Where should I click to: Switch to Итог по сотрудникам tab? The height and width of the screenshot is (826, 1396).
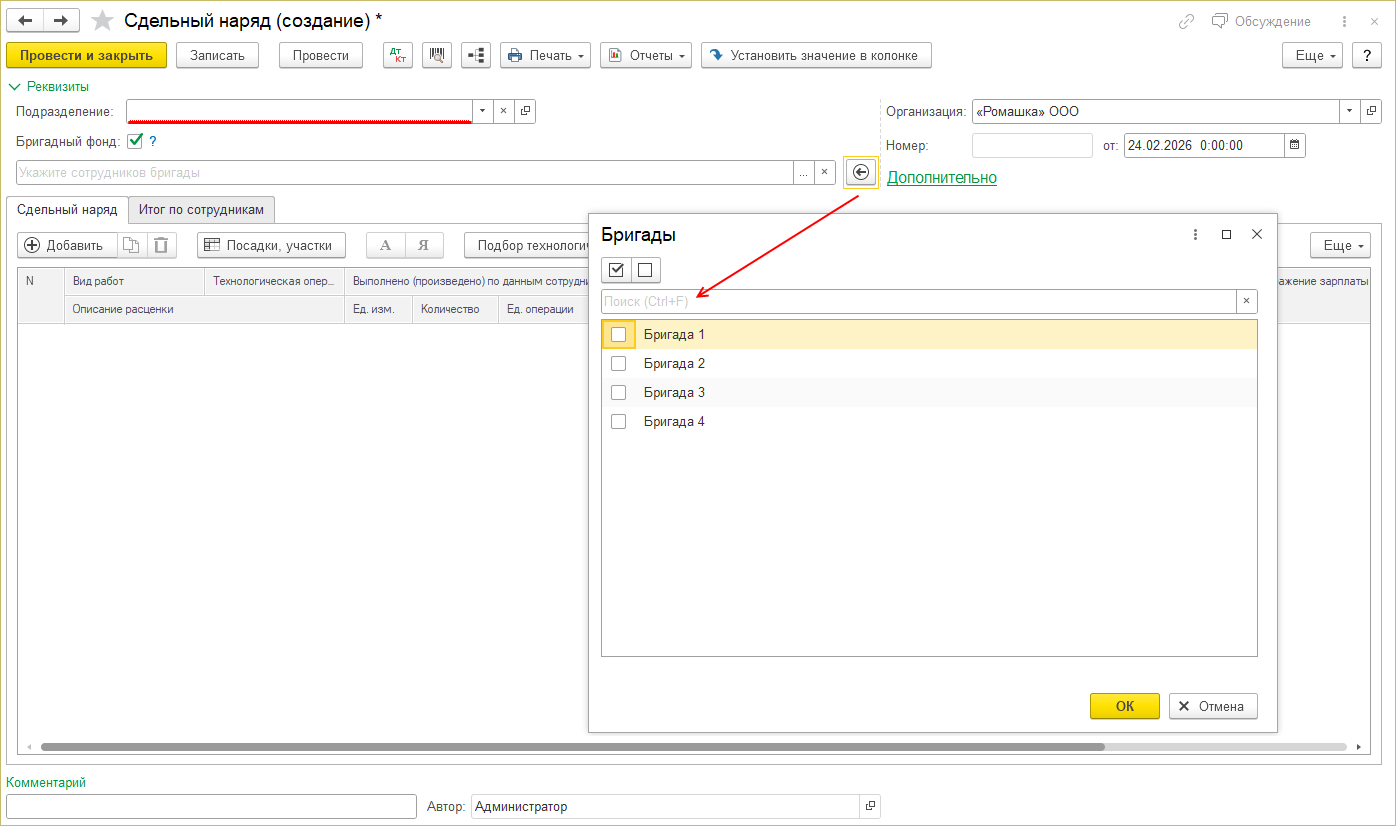201,210
